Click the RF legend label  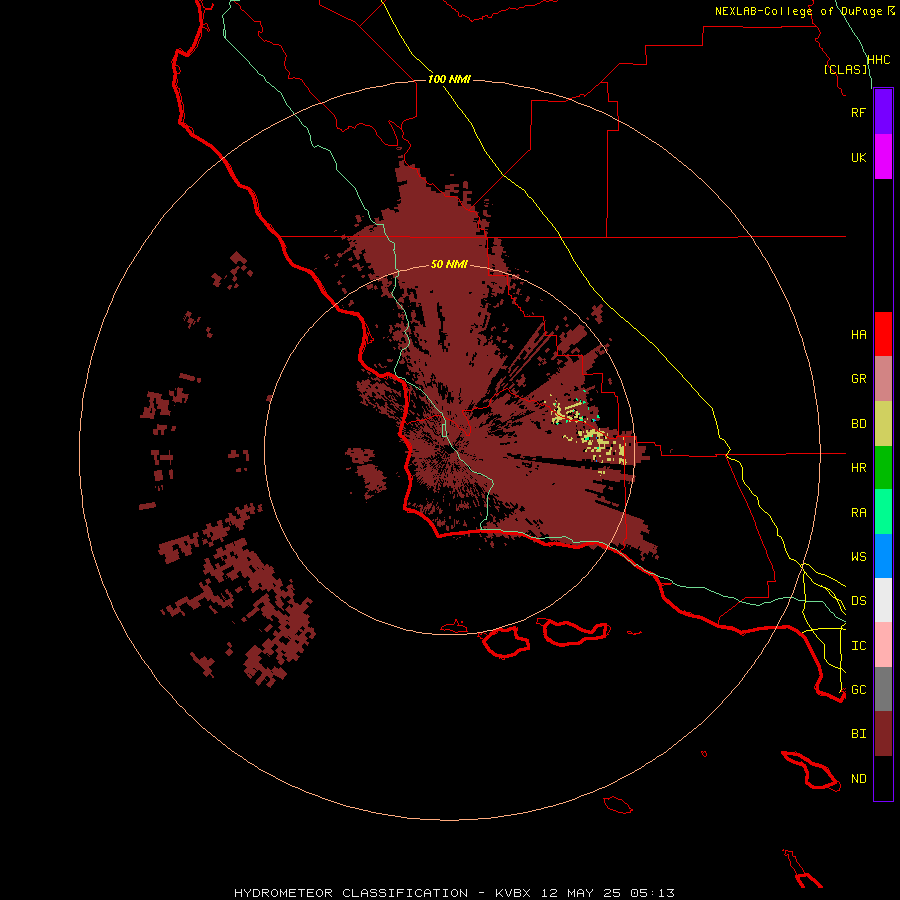coord(858,112)
